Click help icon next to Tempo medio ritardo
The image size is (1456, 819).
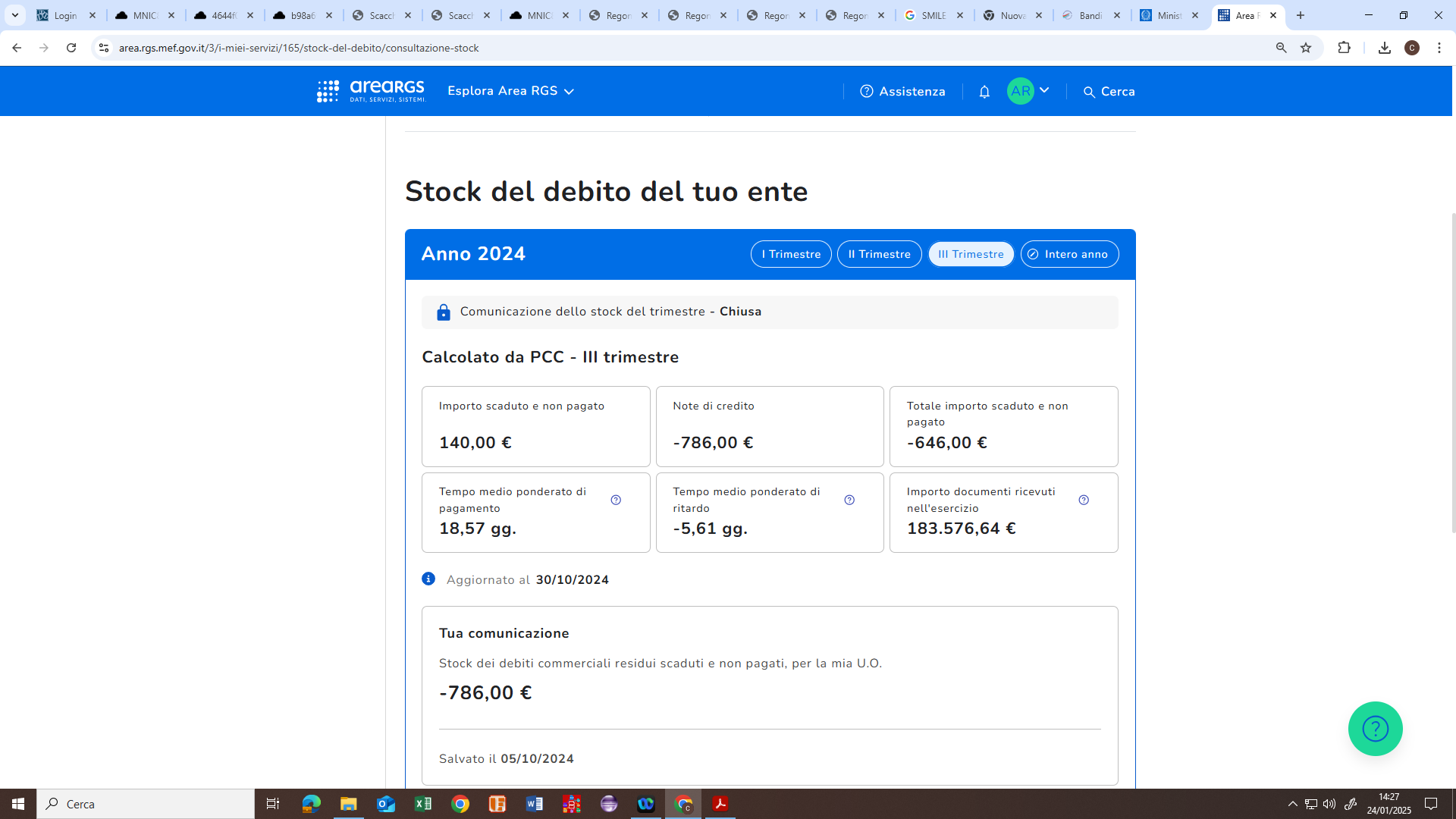[x=849, y=500]
